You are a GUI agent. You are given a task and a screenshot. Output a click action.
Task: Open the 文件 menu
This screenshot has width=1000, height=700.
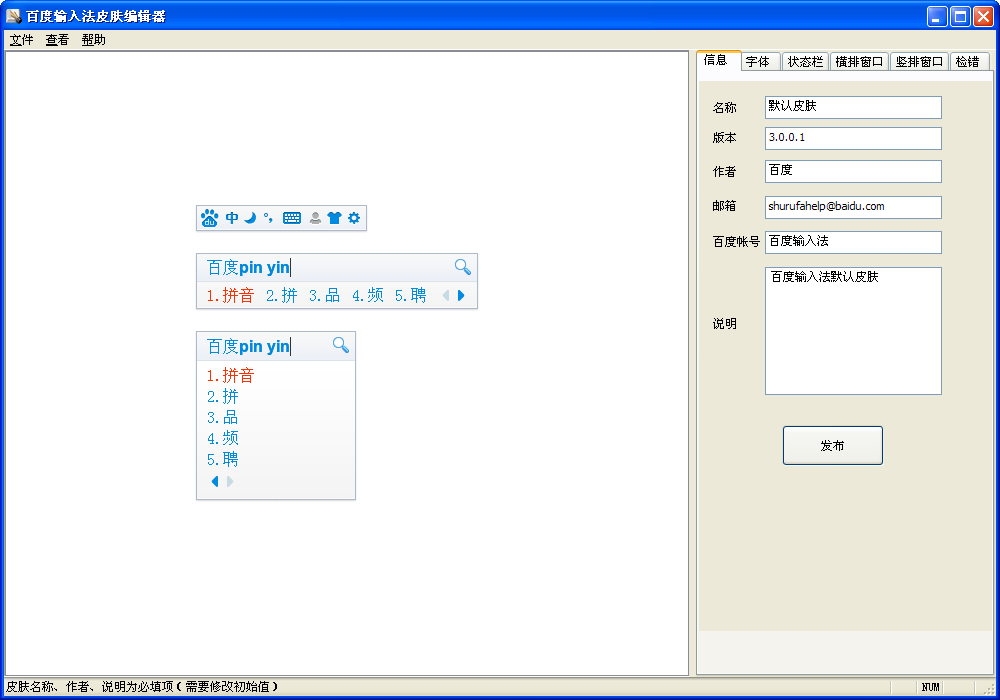coord(21,40)
